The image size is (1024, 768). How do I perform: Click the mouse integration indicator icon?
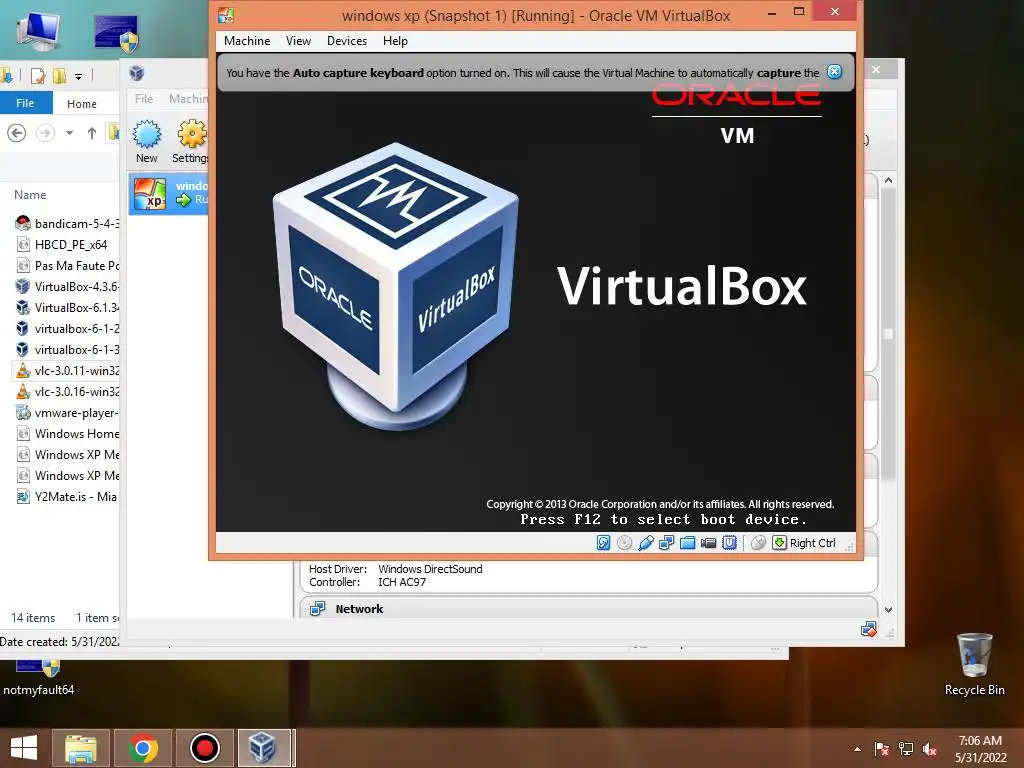click(x=758, y=543)
